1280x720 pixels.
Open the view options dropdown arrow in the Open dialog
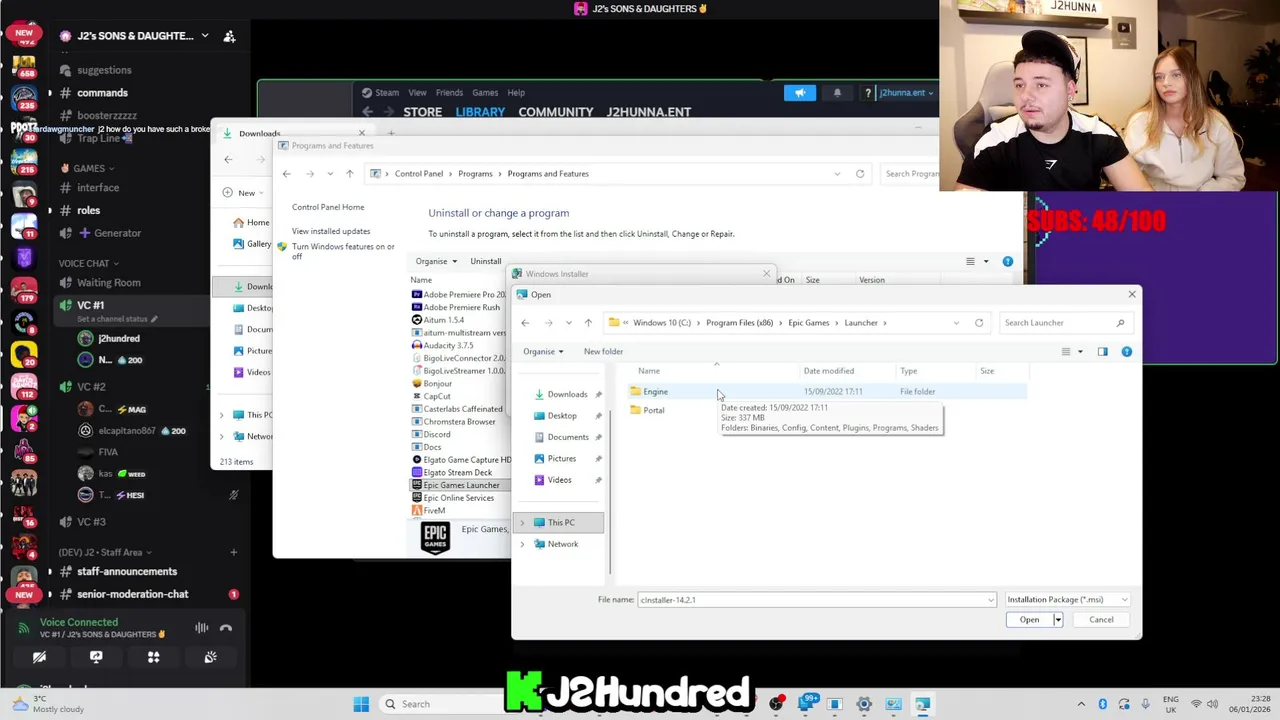pos(1080,352)
